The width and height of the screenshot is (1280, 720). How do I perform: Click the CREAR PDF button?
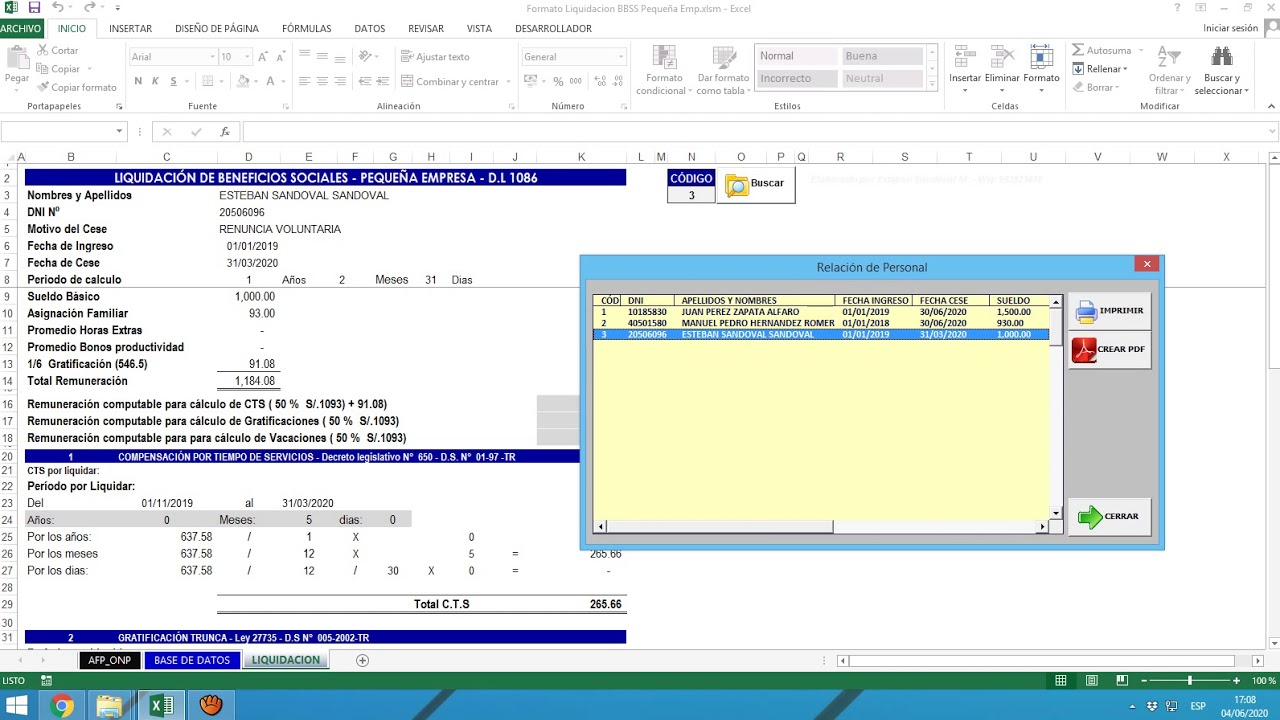click(1110, 350)
